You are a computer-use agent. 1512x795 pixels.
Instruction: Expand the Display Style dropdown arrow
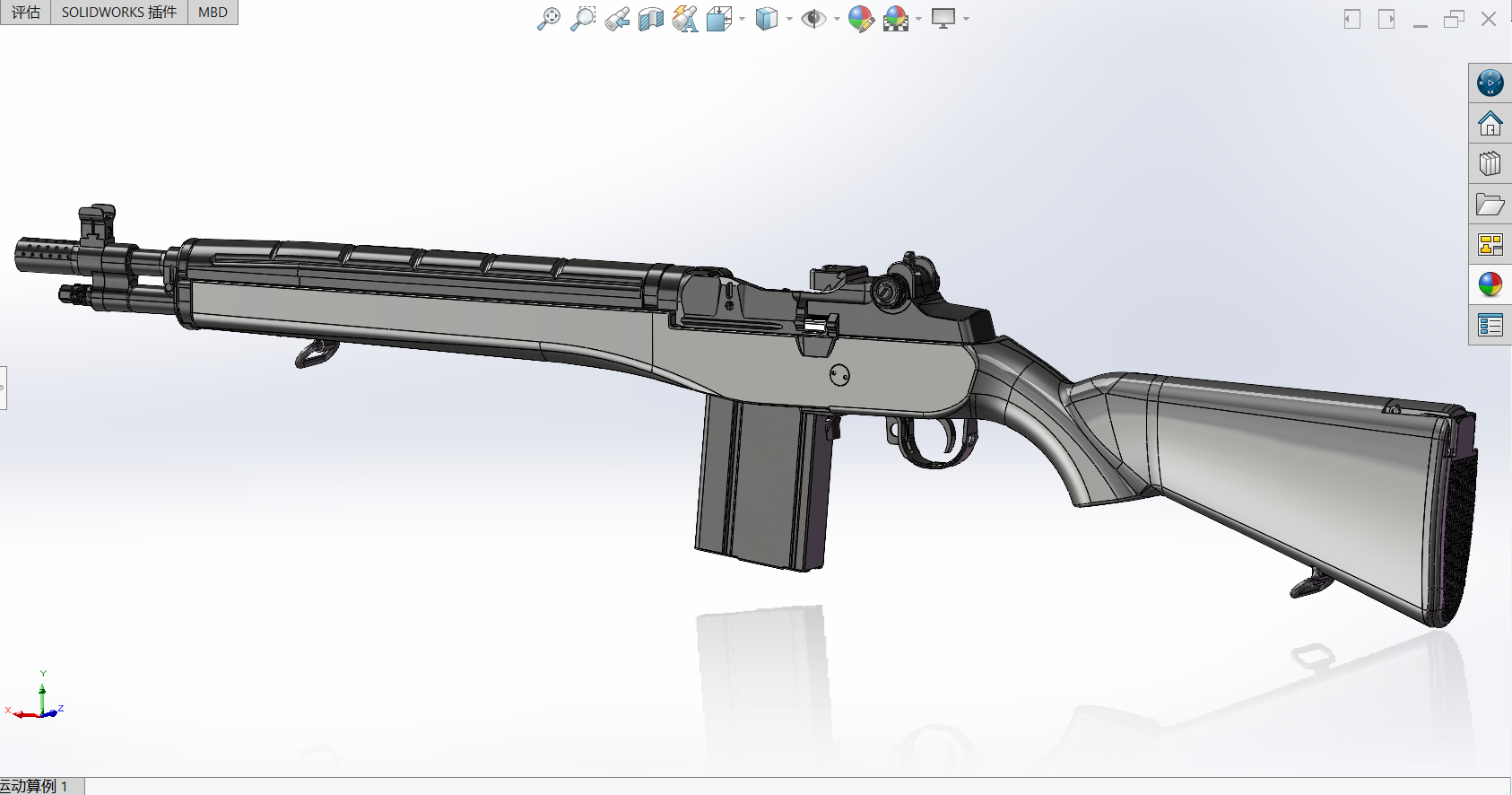pyautogui.click(x=789, y=19)
